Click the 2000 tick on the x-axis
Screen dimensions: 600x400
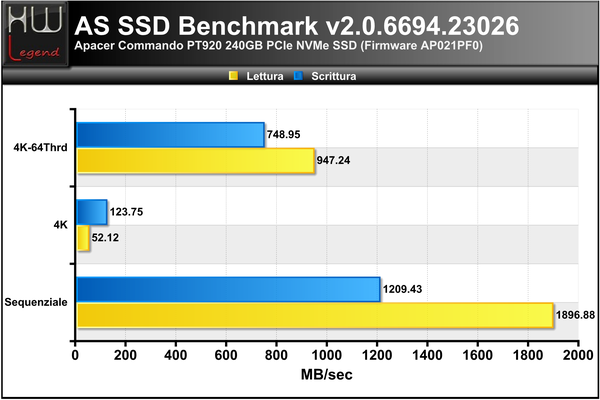tap(578, 355)
